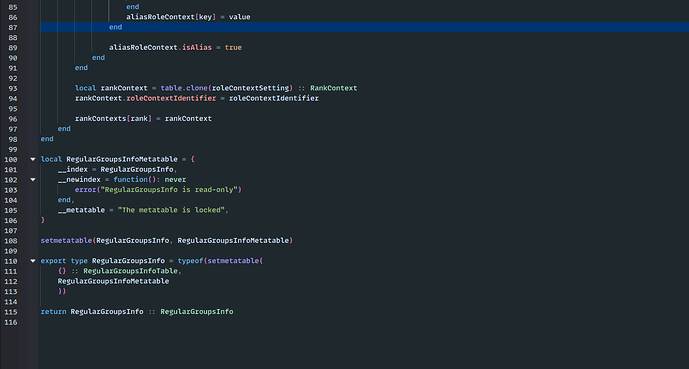The width and height of the screenshot is (689, 369).
Task: Click 'aliasRoleContext[key] = value' code
Action: coord(188,17)
